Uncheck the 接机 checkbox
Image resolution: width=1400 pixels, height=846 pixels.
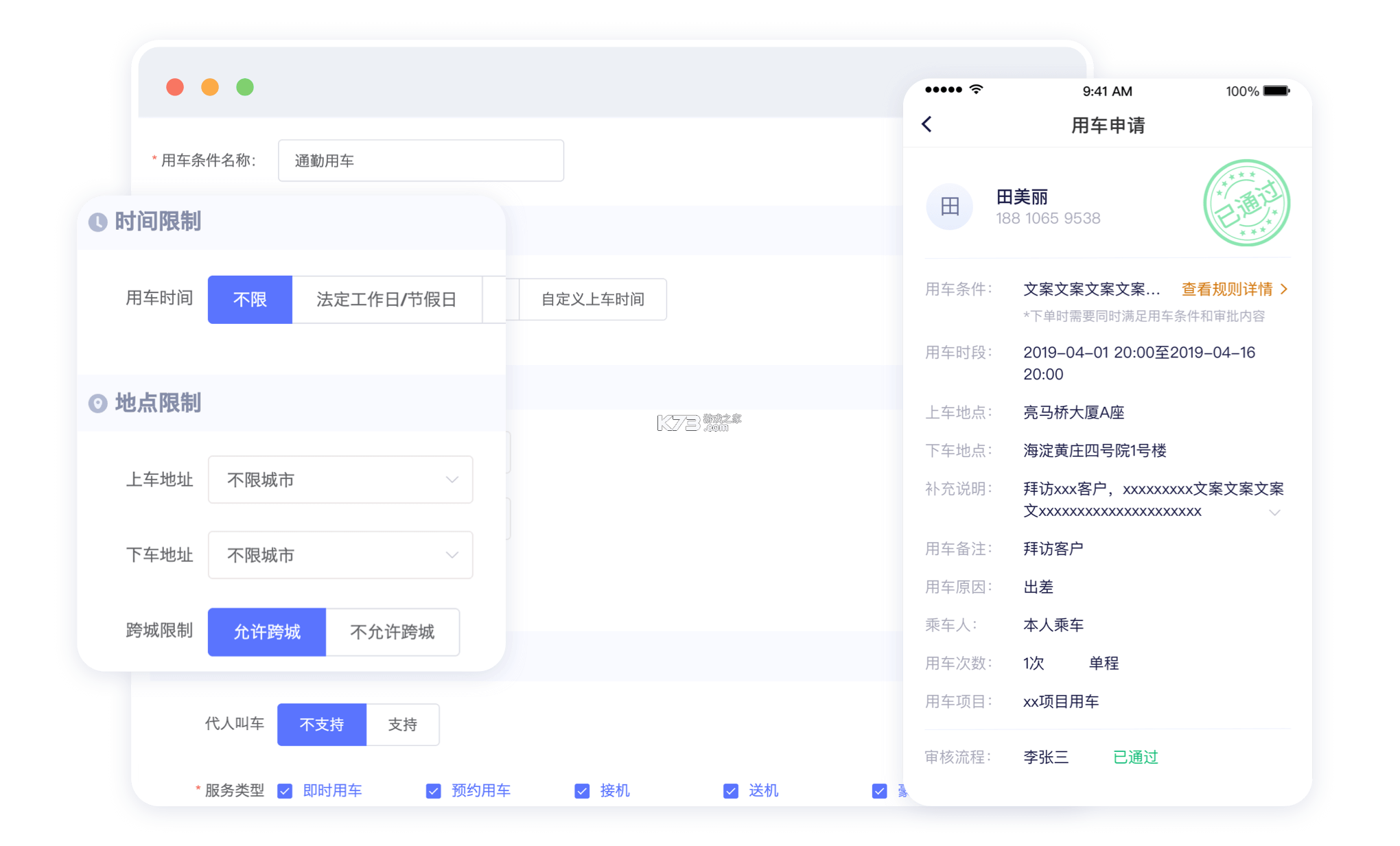click(582, 791)
